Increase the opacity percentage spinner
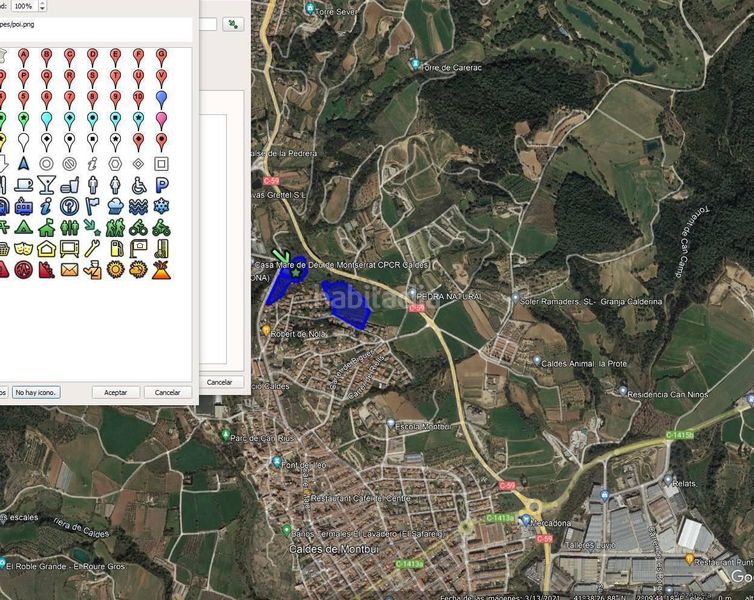 point(42,3)
